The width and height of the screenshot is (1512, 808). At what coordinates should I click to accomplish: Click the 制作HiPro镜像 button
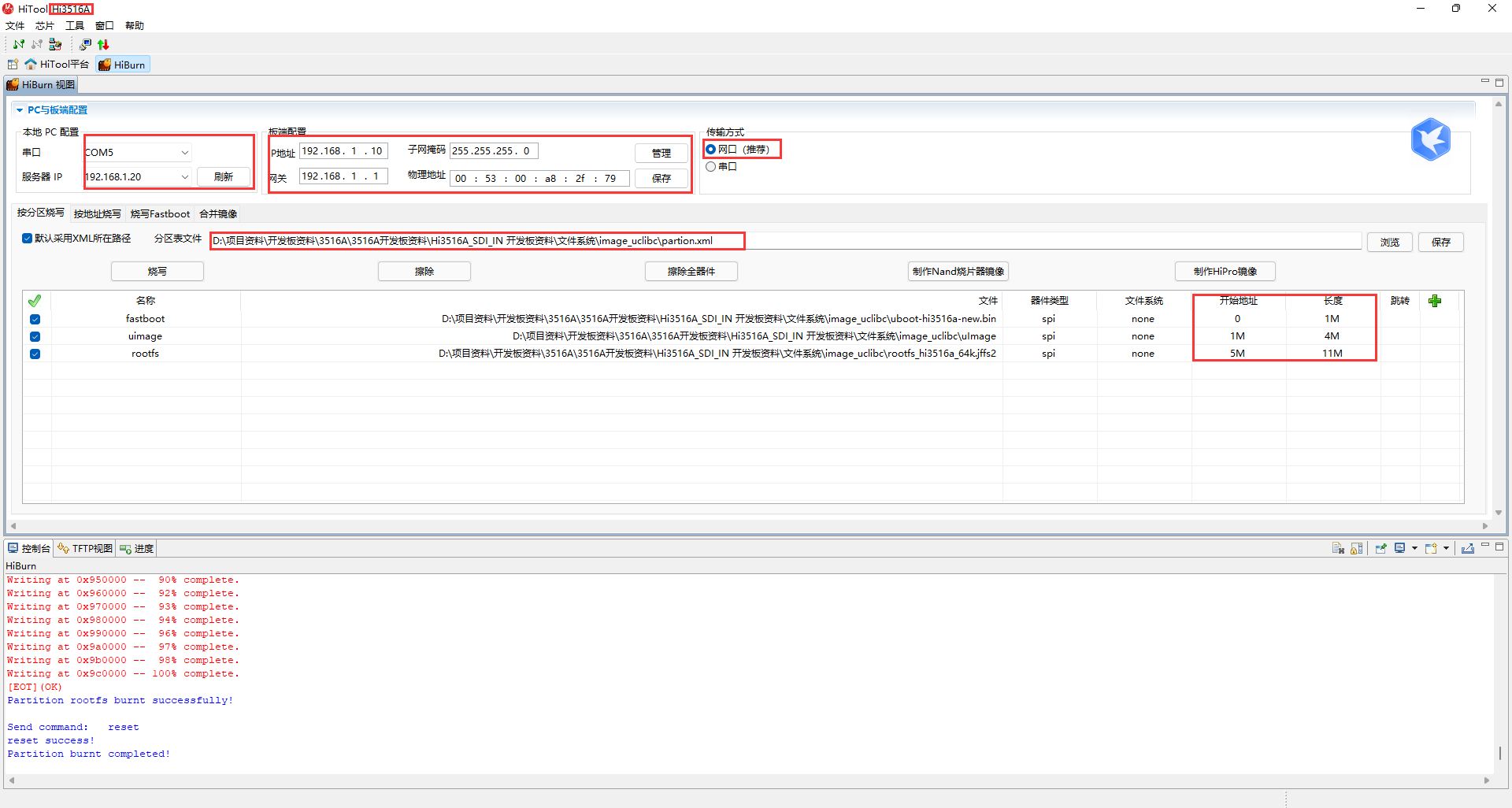(x=1225, y=271)
